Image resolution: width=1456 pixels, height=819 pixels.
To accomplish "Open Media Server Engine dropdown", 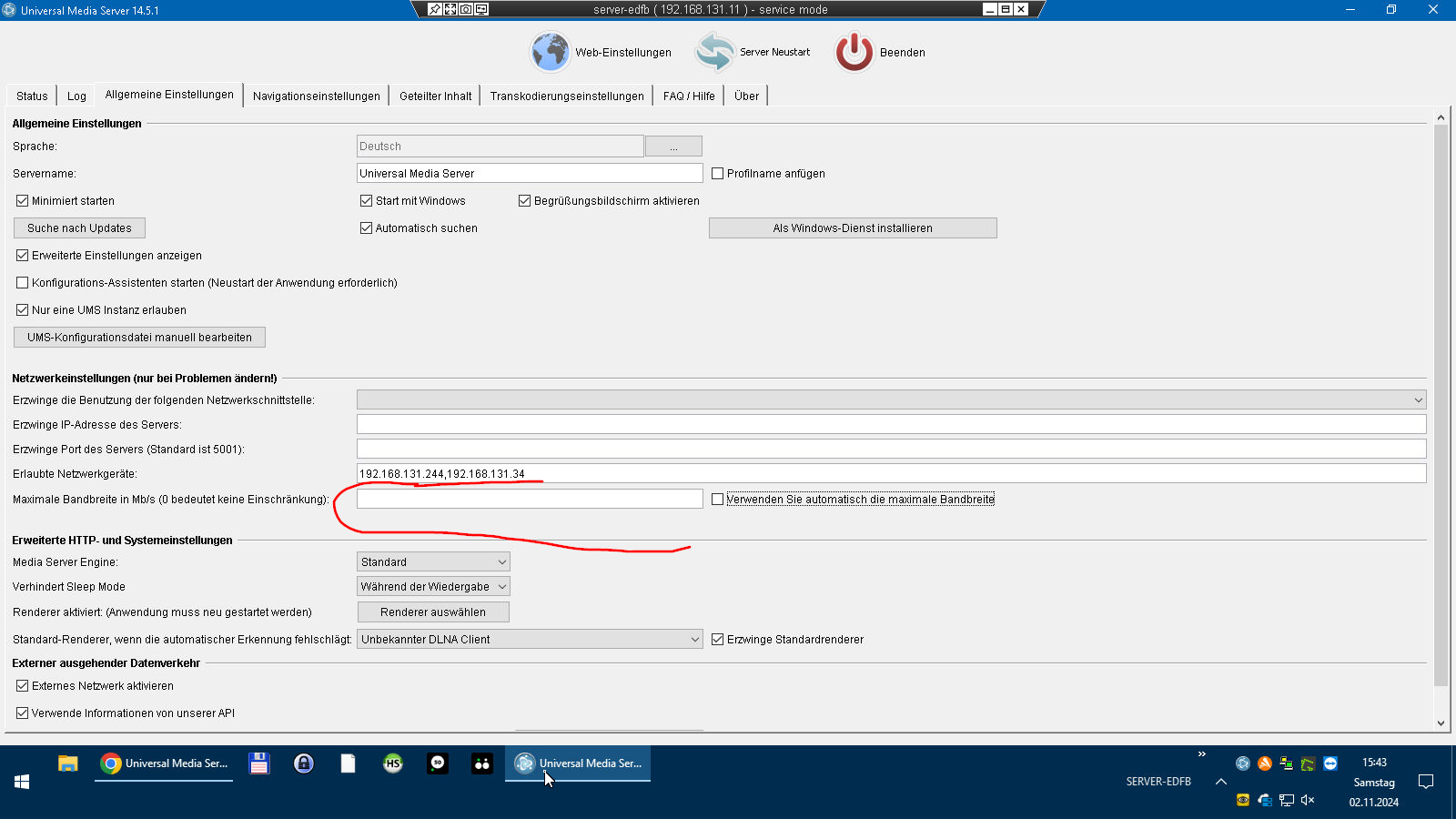I will [433, 562].
